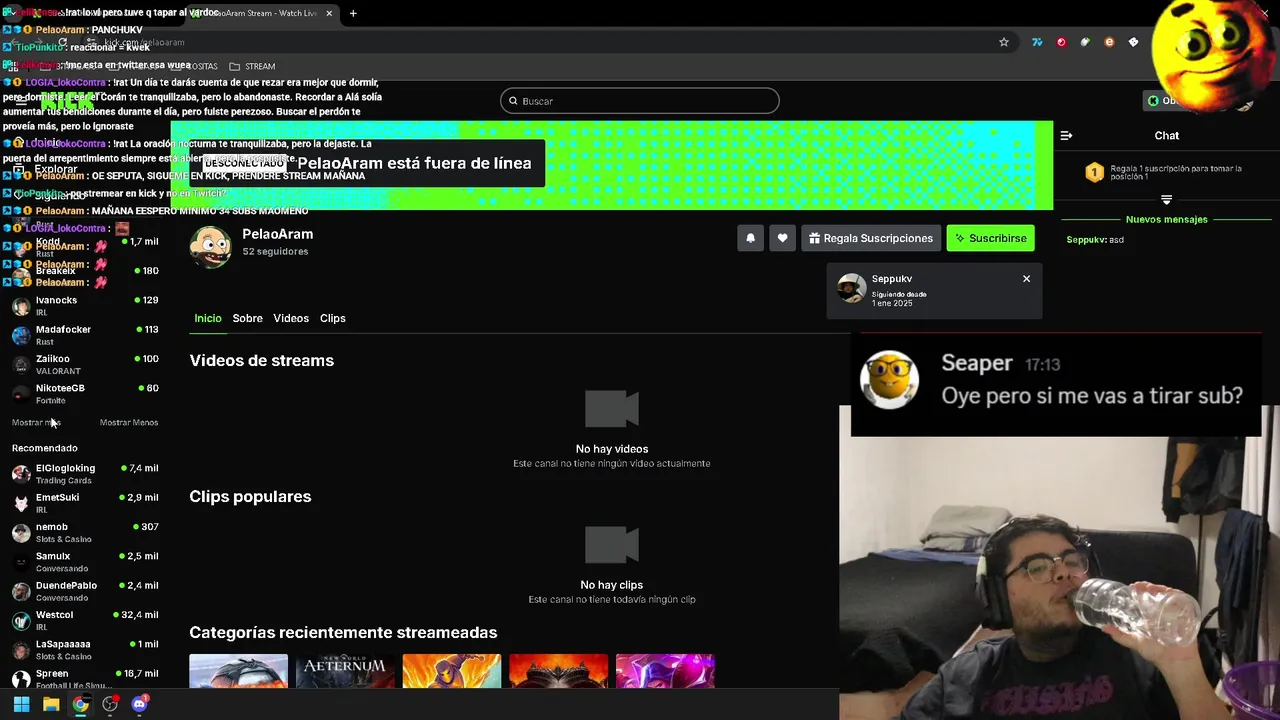The image size is (1280, 720).
Task: Click the green Suscribirse button
Action: (x=990, y=238)
